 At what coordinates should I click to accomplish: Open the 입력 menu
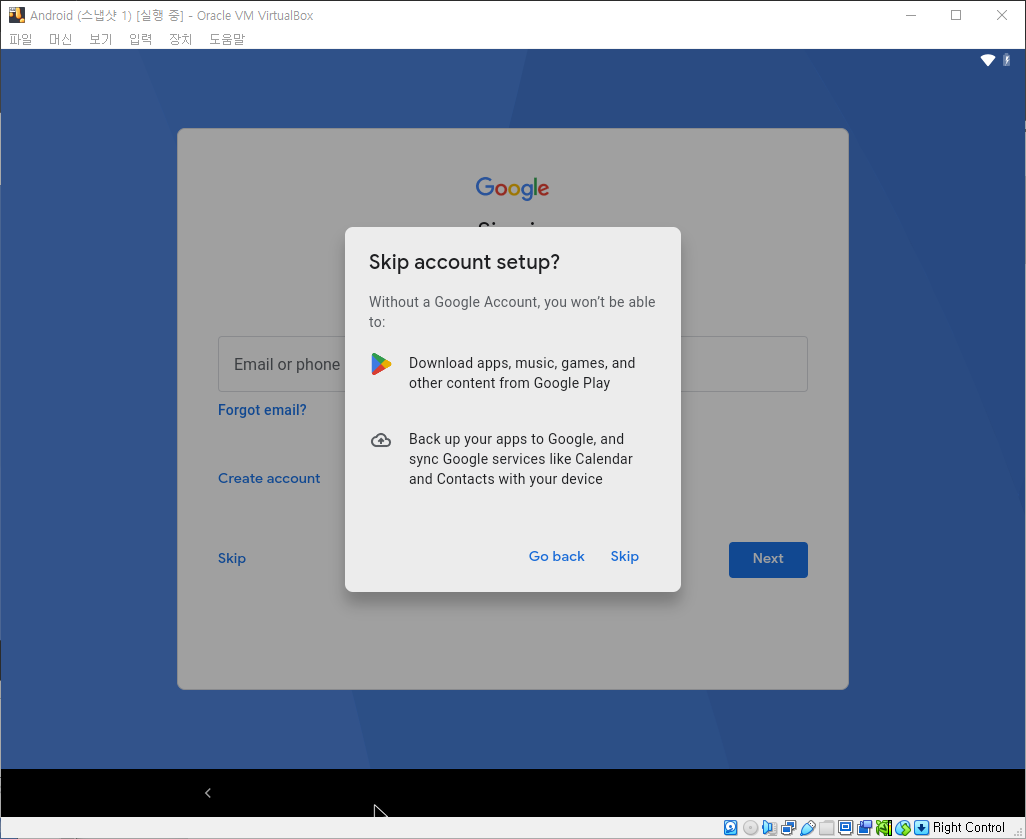pos(140,39)
